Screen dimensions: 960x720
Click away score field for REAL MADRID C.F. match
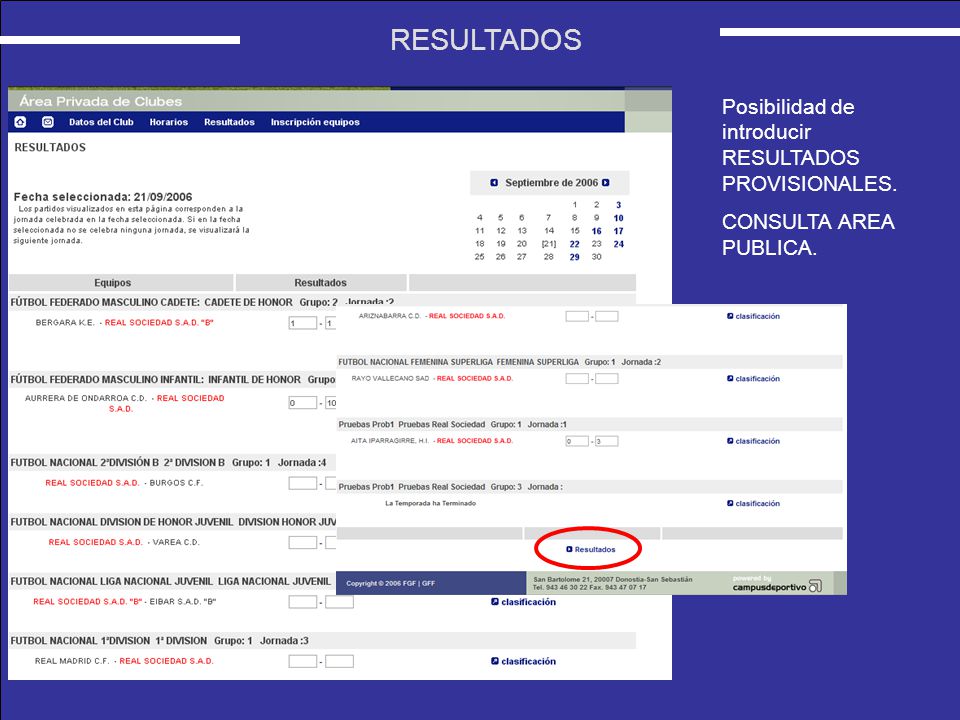339,661
